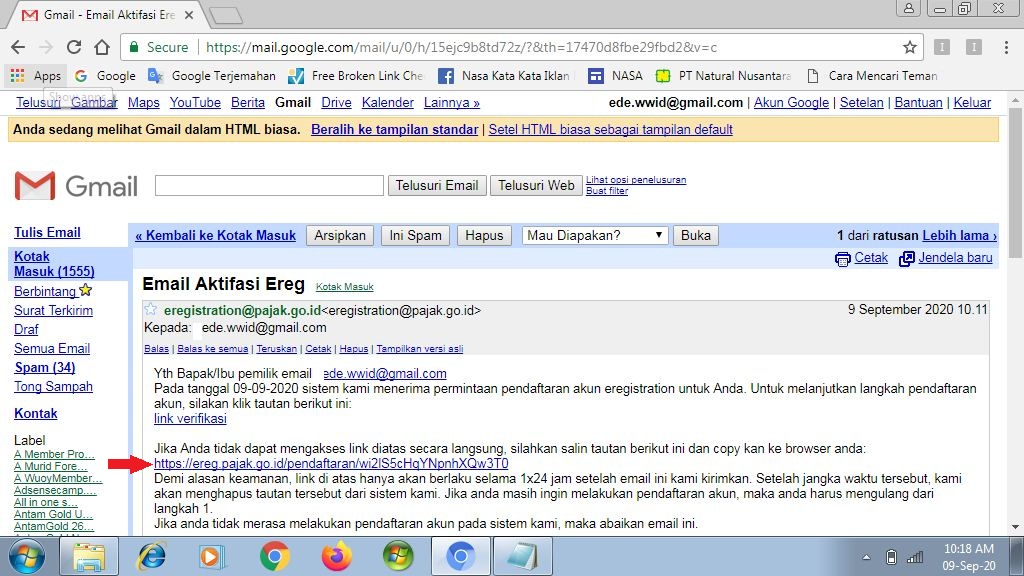The image size is (1024, 576).
Task: Open the YouTube link in top bar
Action: [195, 103]
